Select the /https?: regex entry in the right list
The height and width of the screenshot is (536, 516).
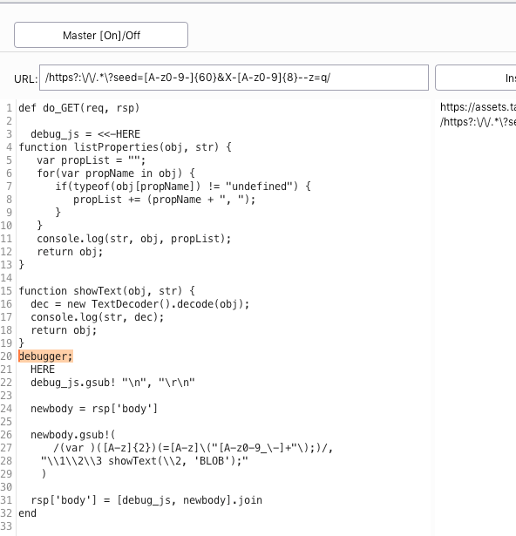tap(478, 122)
